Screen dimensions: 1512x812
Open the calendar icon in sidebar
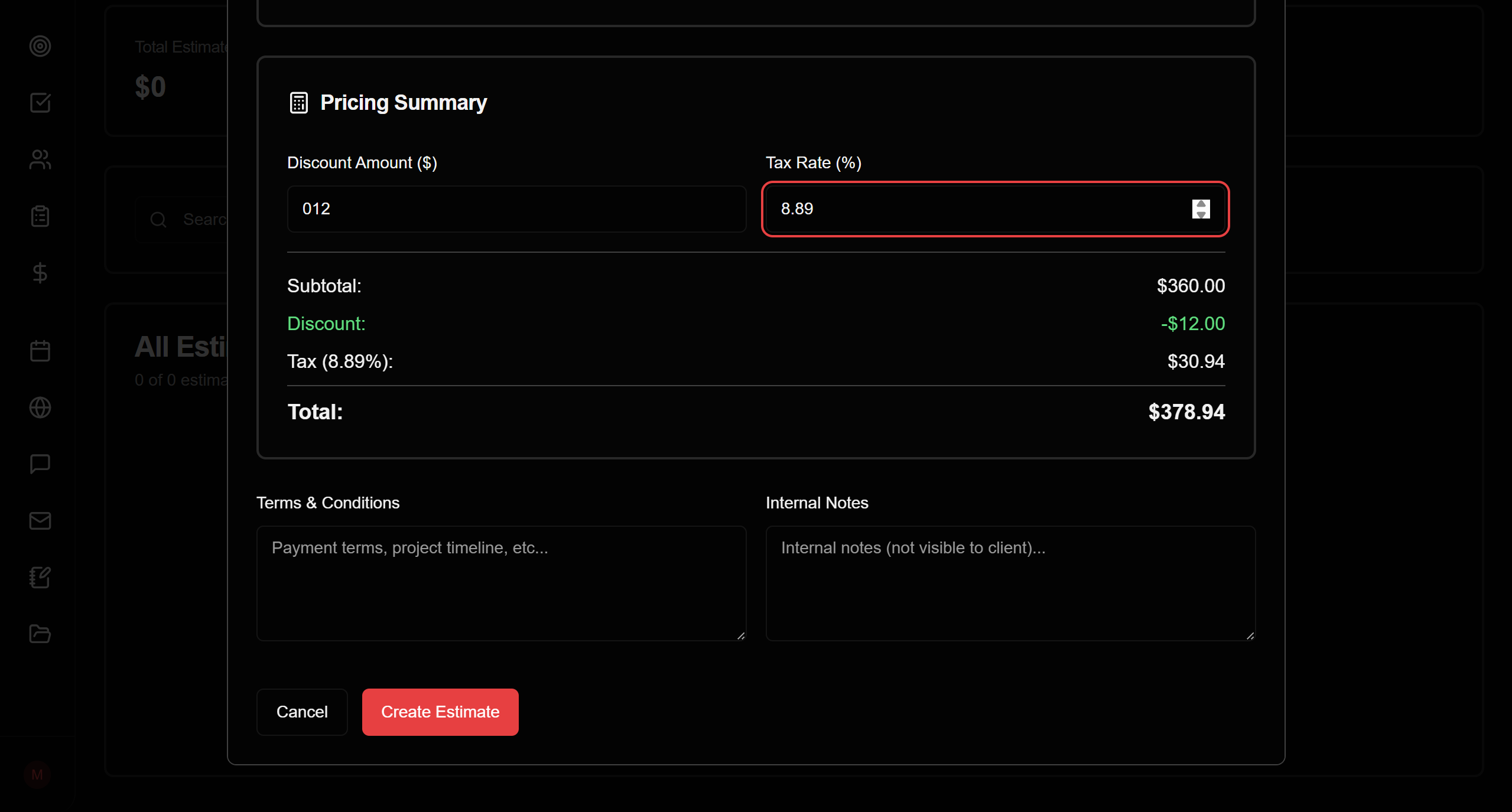click(x=40, y=351)
